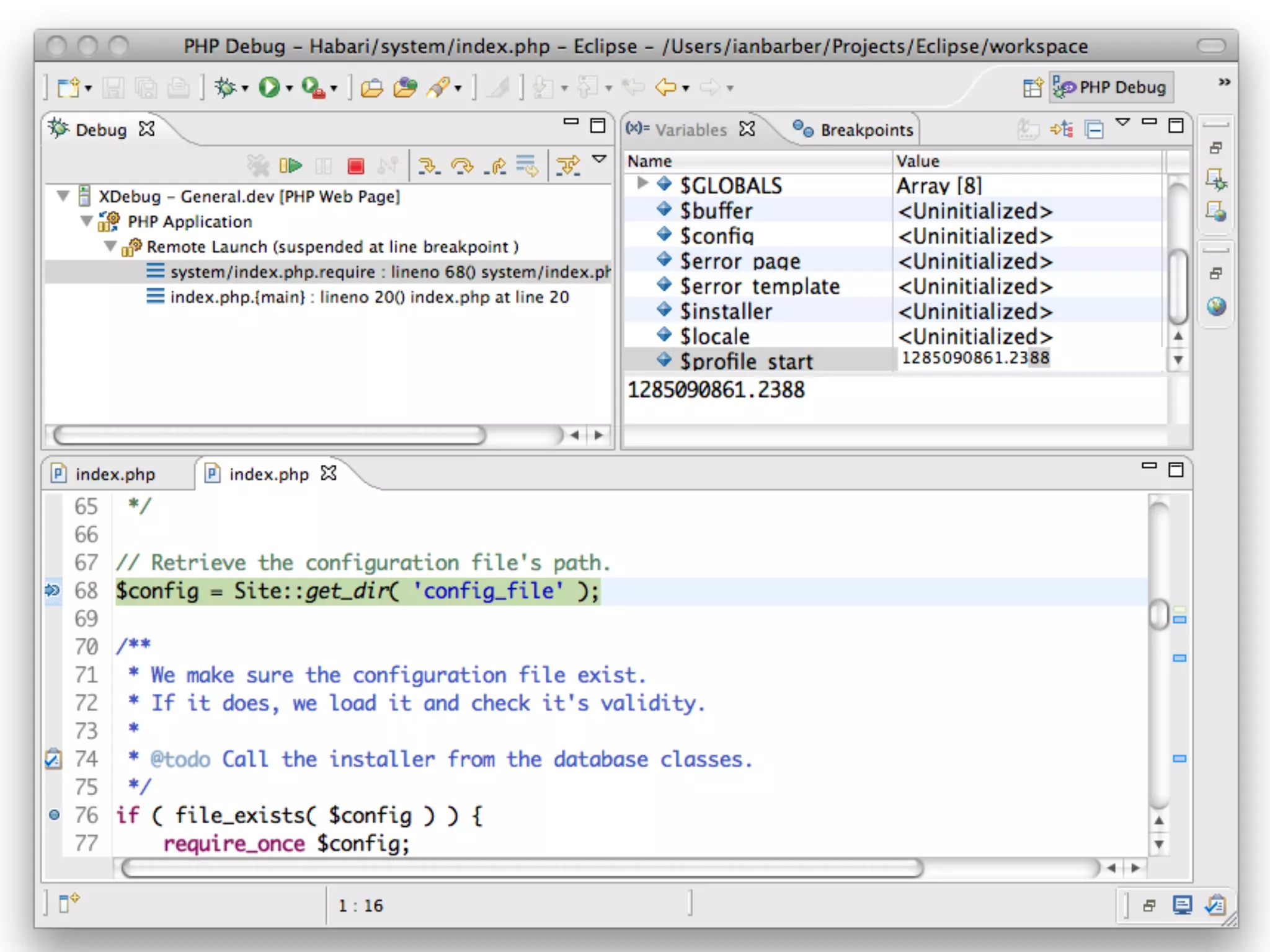Image resolution: width=1270 pixels, height=952 pixels.
Task: Click the Open Perspective icon
Action: pos(1032,87)
